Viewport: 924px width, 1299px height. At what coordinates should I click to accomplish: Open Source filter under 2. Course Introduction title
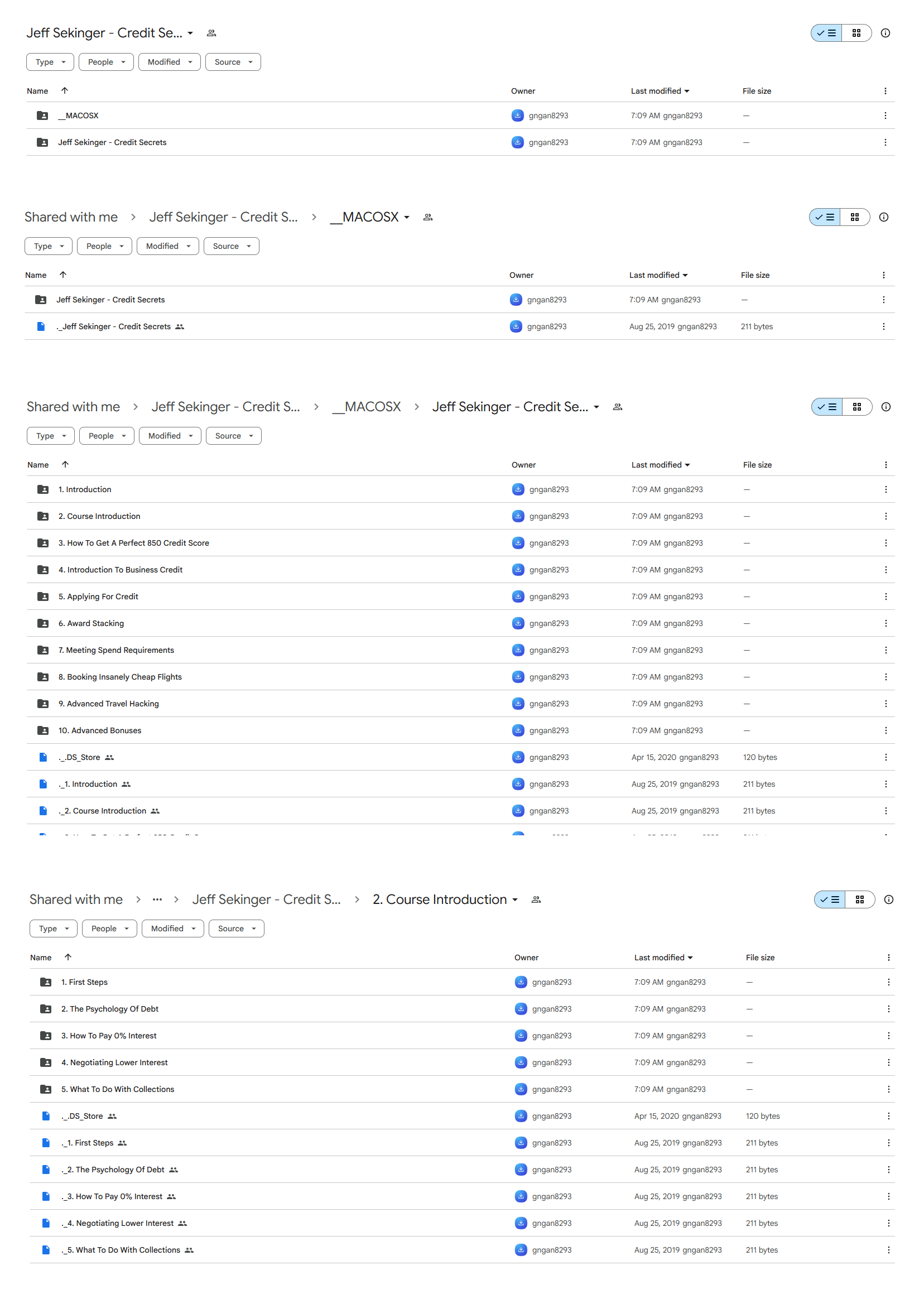pos(236,928)
